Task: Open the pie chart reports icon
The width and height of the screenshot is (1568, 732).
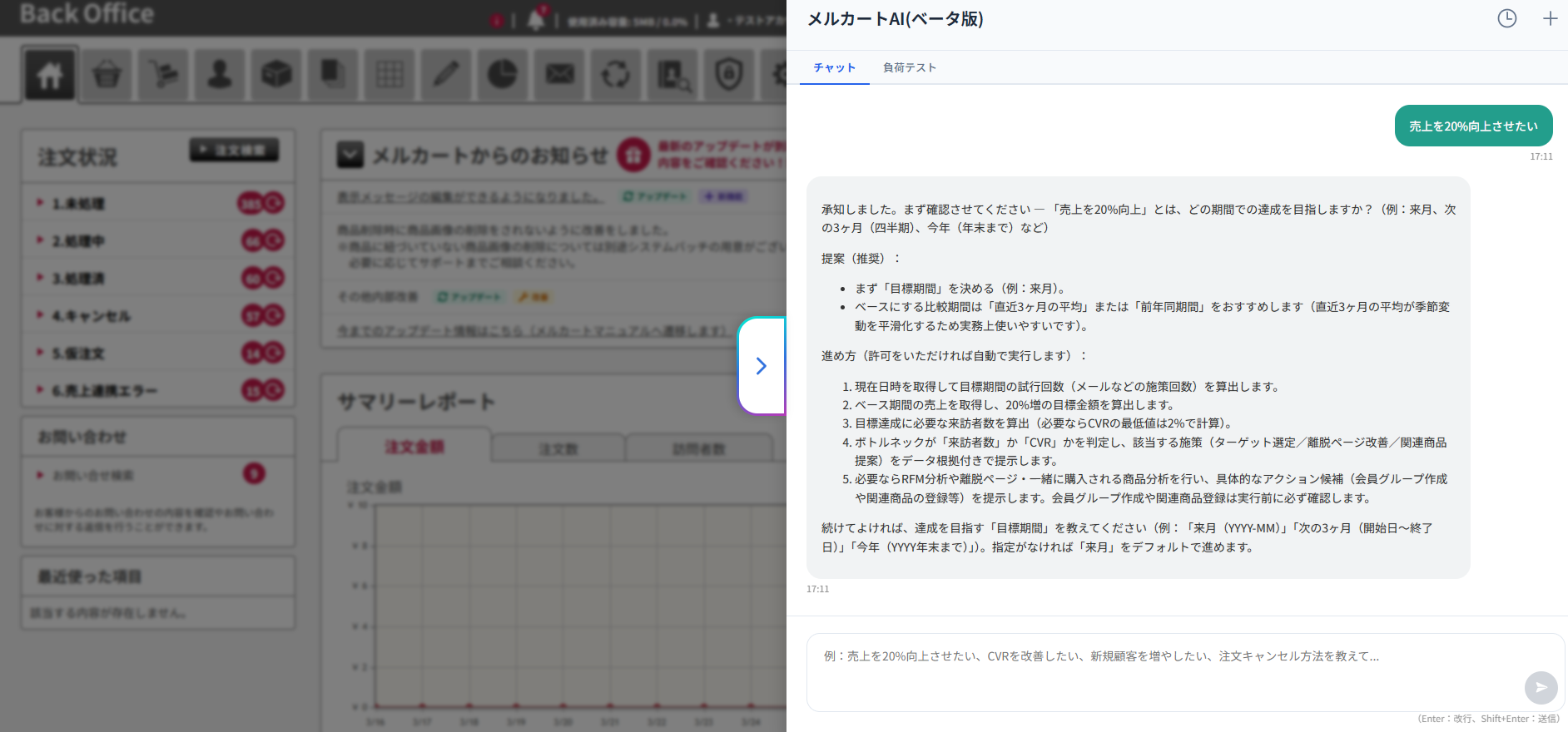Action: click(503, 75)
